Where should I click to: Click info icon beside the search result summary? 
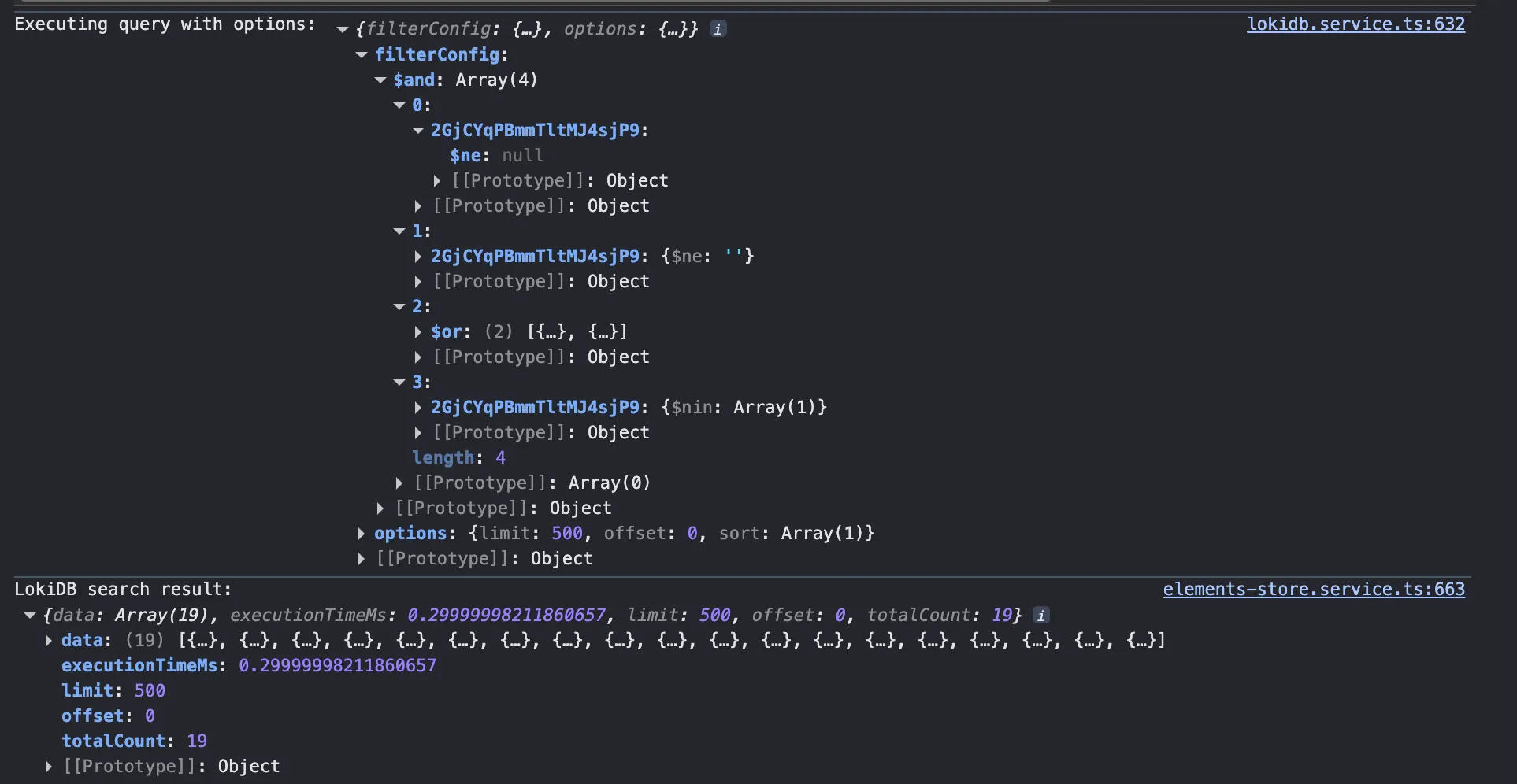click(1040, 616)
